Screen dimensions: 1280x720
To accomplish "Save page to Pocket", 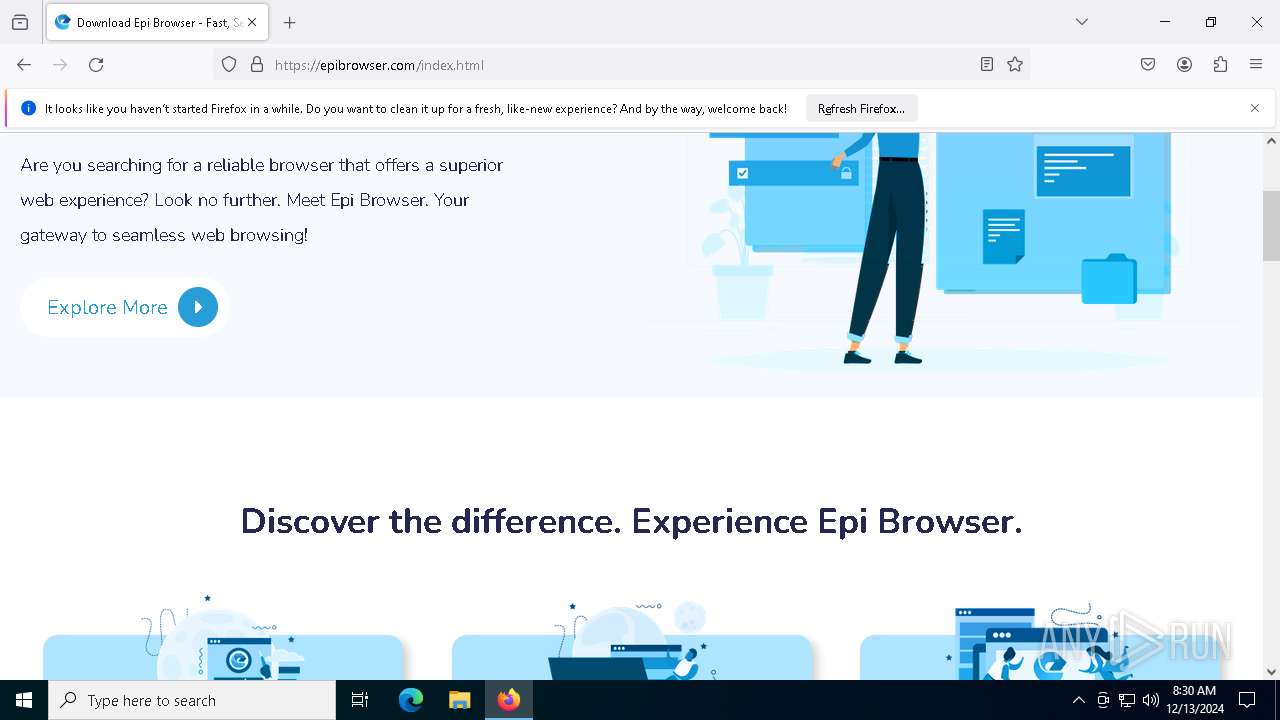I will click(1148, 65).
